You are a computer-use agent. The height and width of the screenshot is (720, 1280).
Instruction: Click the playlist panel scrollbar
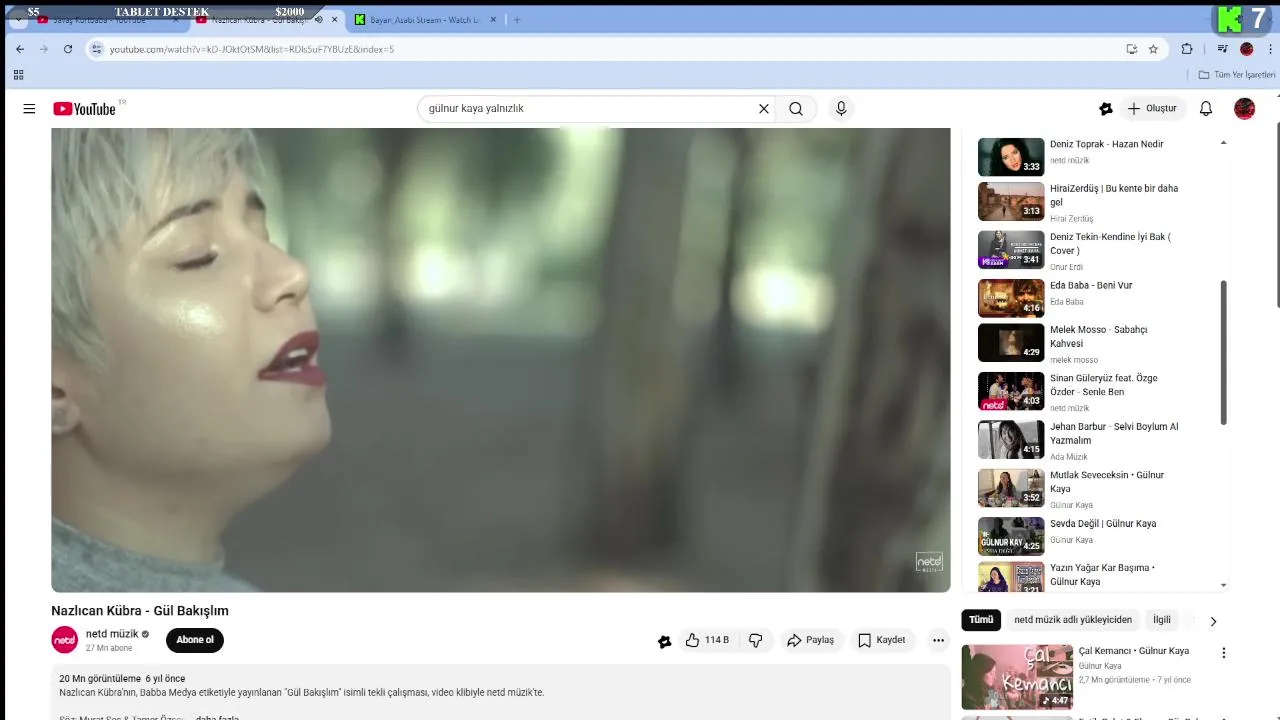coord(1224,352)
